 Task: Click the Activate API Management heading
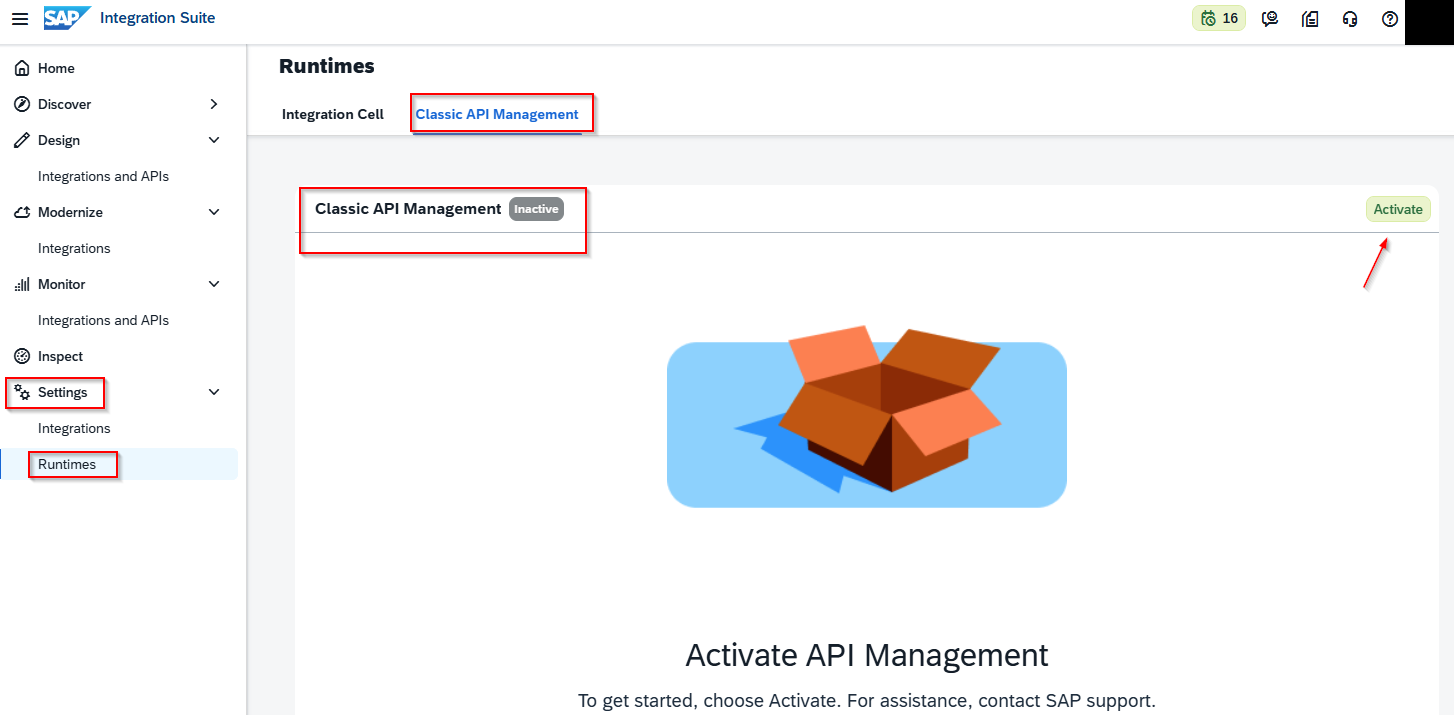867,655
